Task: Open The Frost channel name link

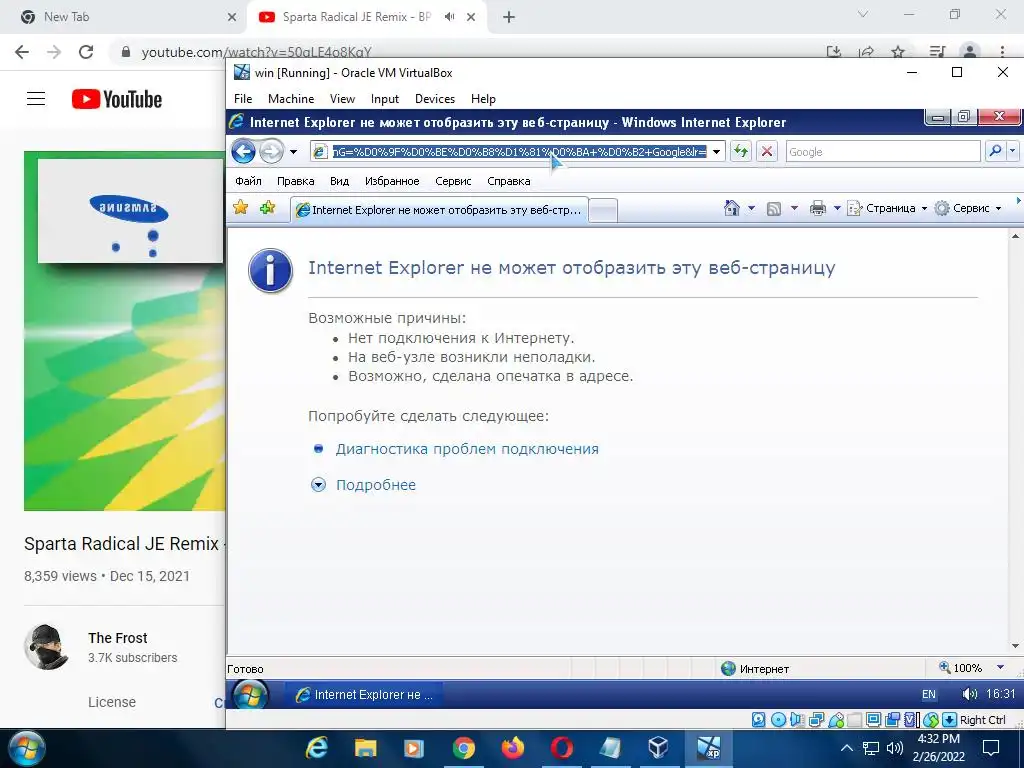Action: 118,638
